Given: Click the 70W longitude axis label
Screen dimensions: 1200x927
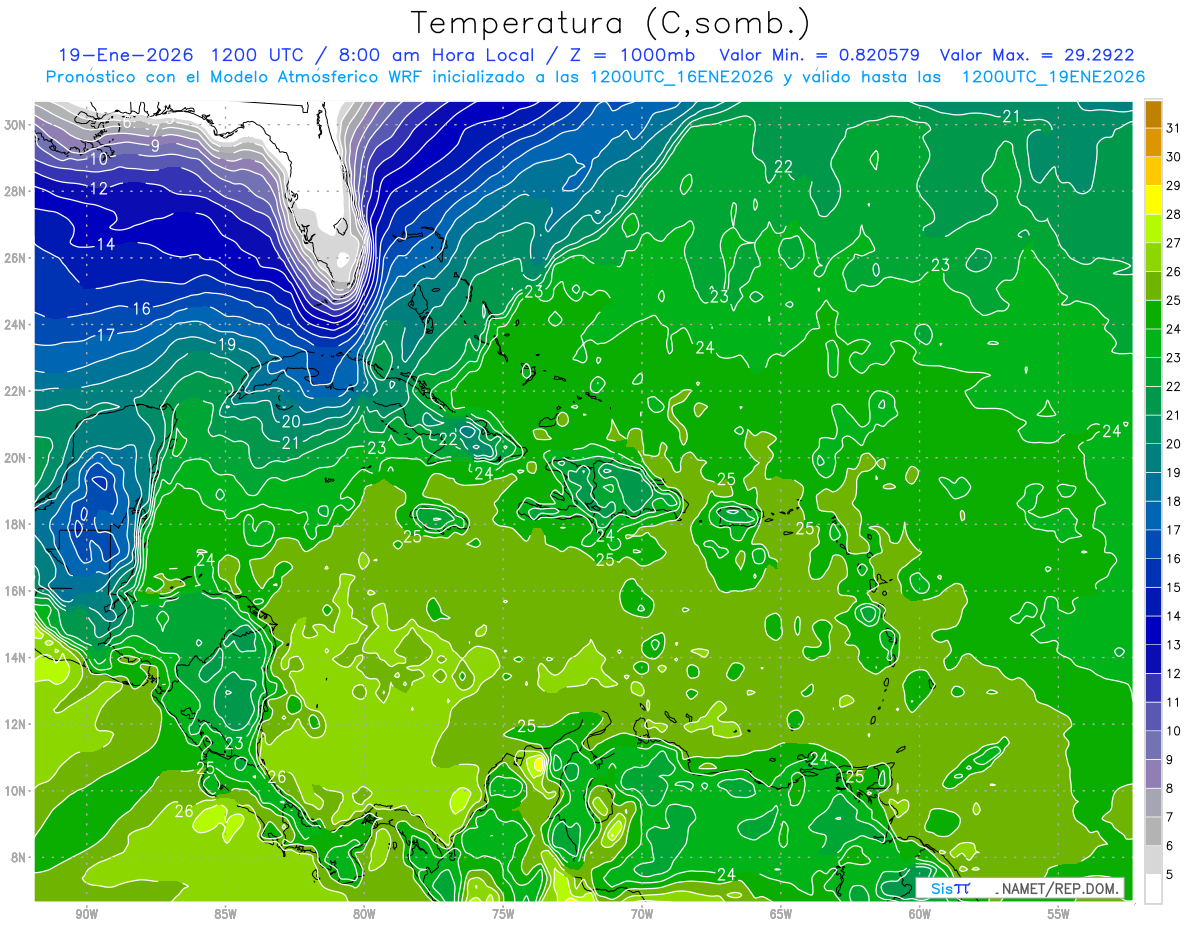Looking at the screenshot, I should pyautogui.click(x=642, y=914).
